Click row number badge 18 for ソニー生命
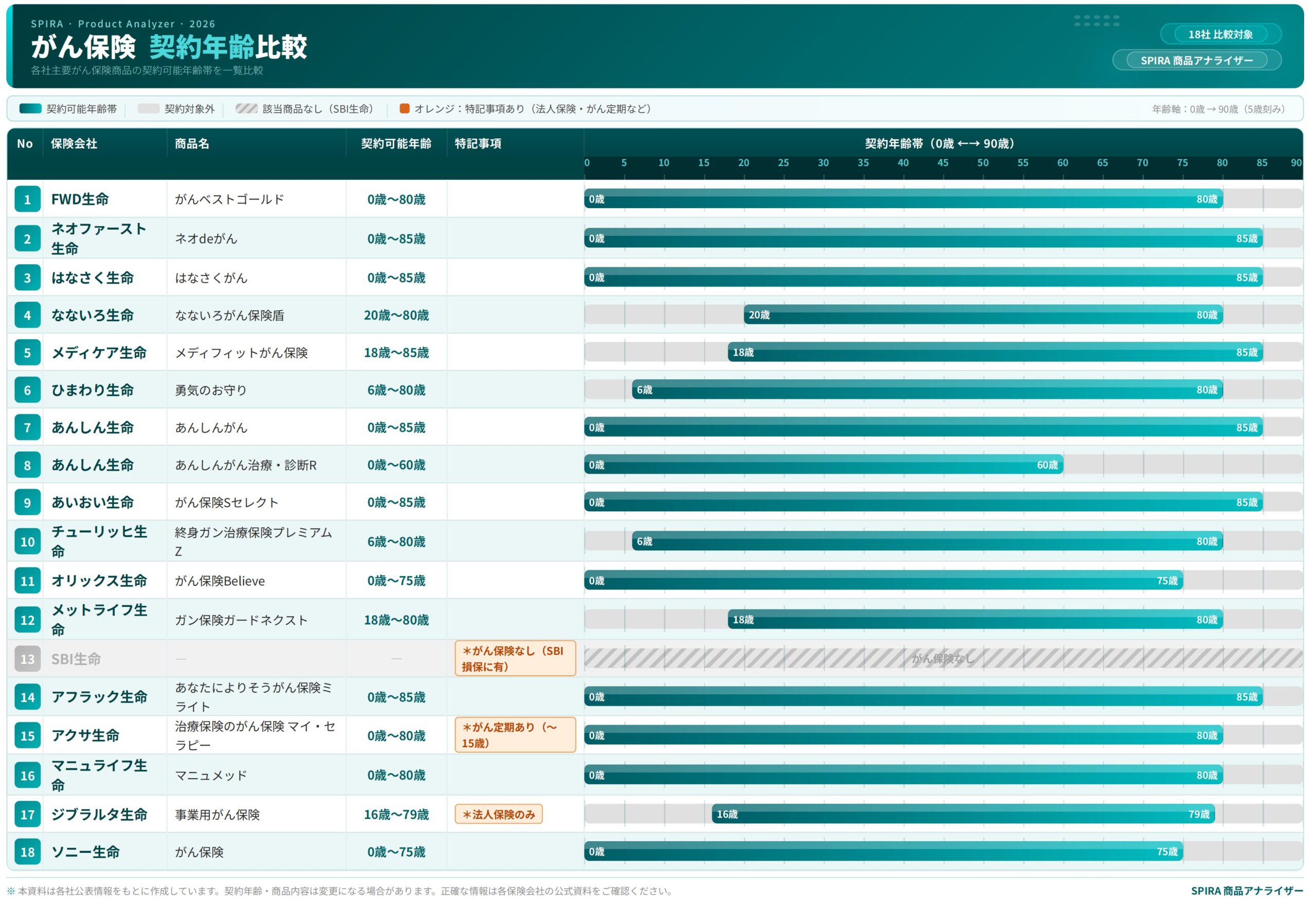 click(x=27, y=852)
